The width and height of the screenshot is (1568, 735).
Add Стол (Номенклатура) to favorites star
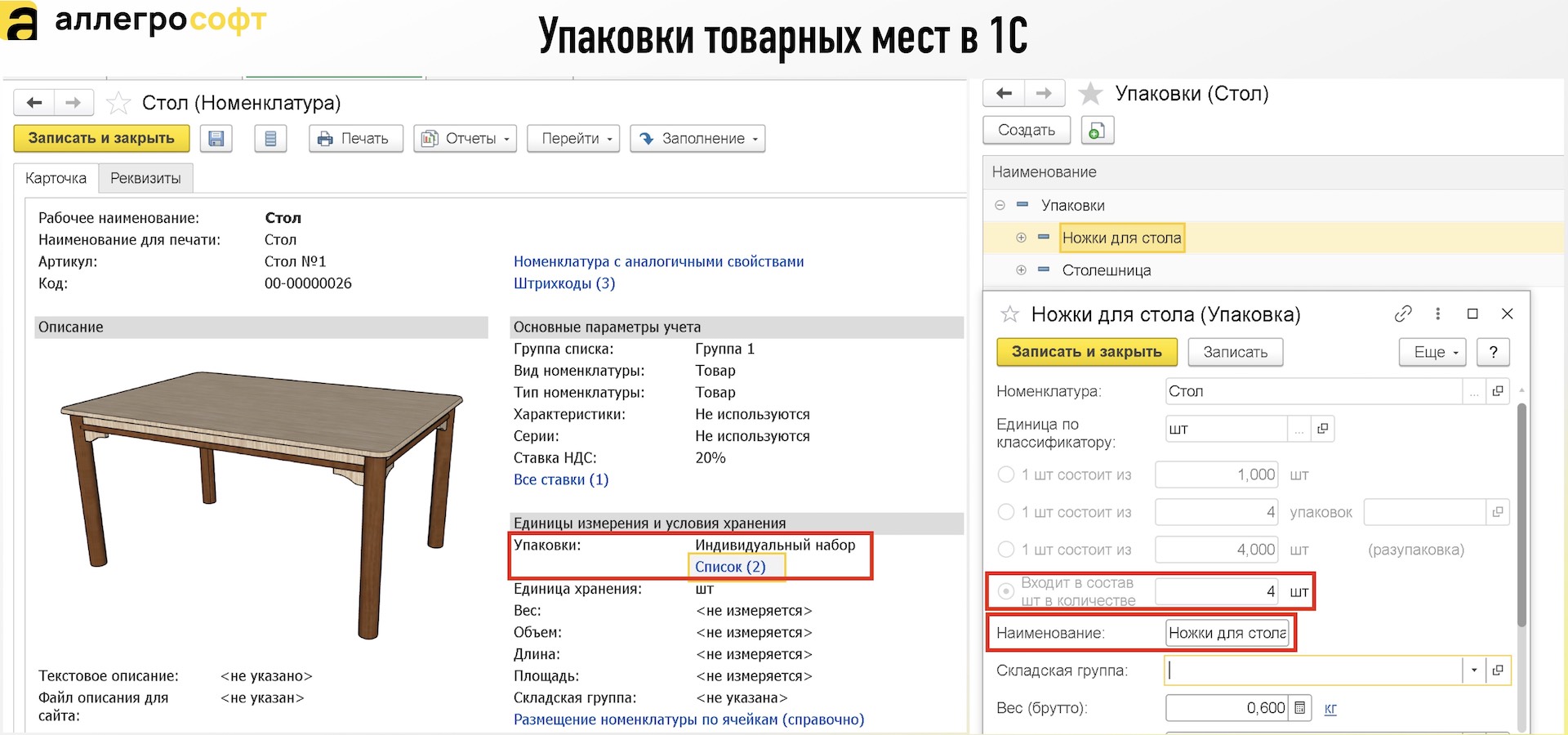[x=118, y=103]
